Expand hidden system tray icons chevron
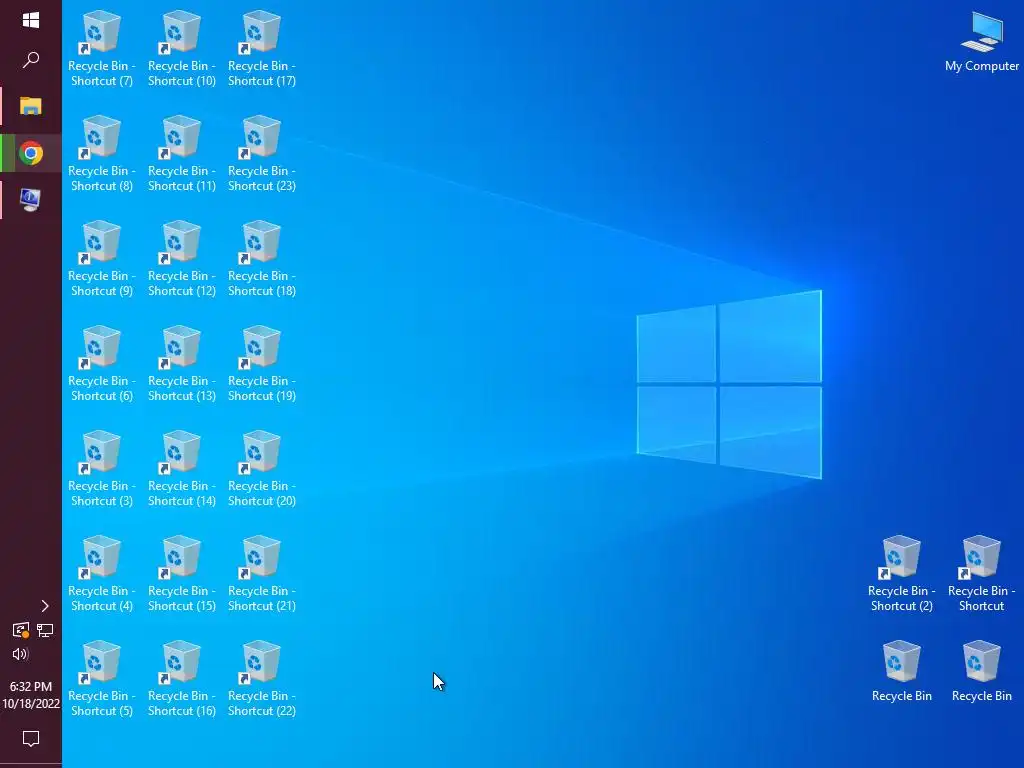The height and width of the screenshot is (768, 1024). pyautogui.click(x=44, y=606)
